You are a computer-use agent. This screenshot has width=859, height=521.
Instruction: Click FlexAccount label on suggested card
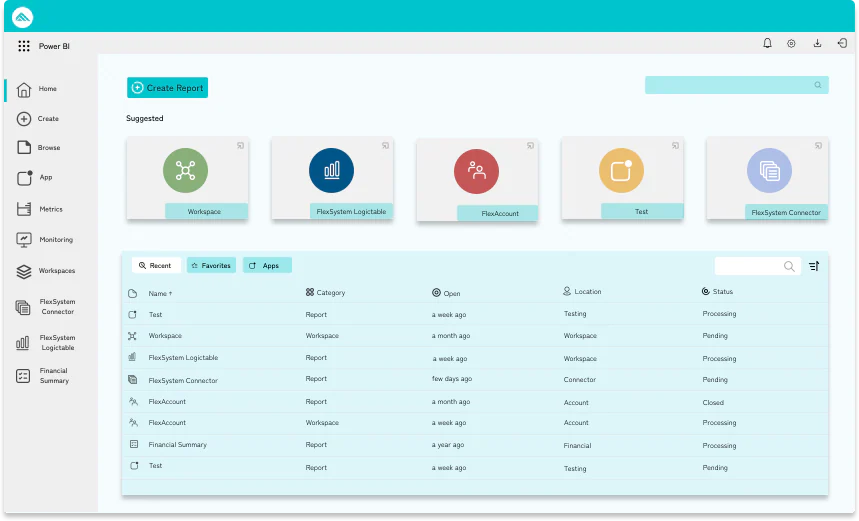(497, 213)
